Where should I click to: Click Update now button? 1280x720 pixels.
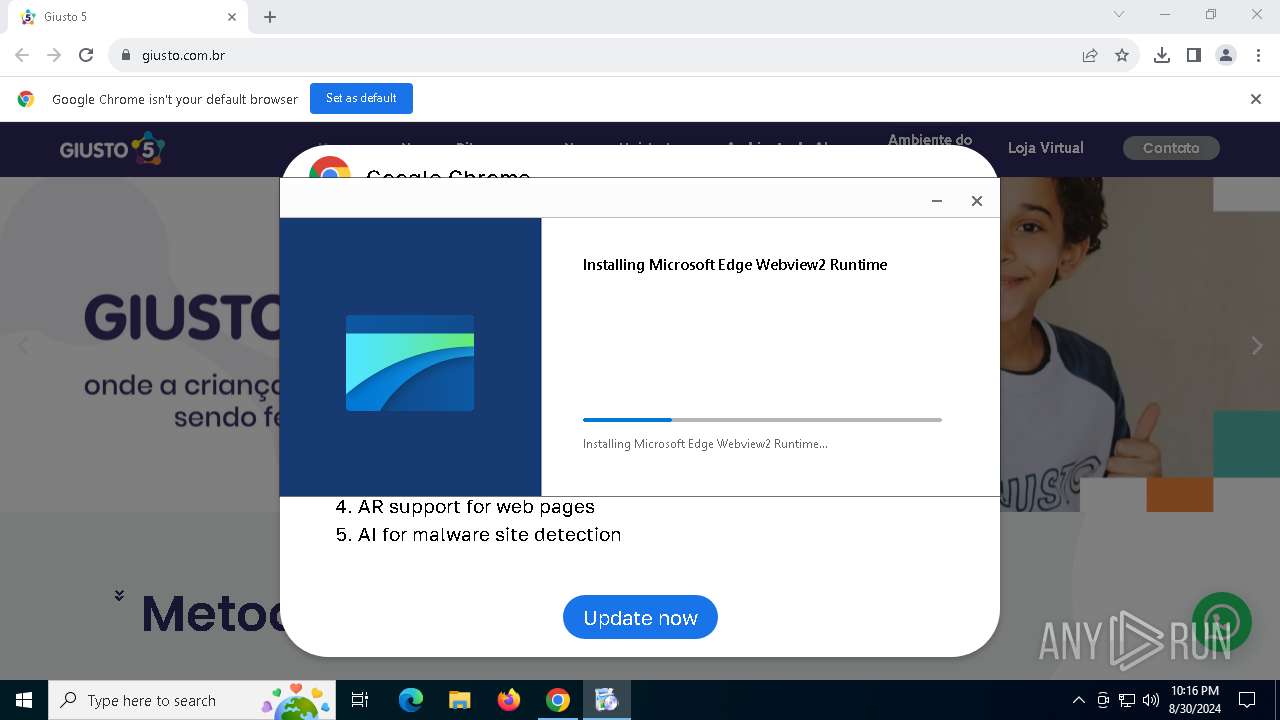[x=640, y=617]
